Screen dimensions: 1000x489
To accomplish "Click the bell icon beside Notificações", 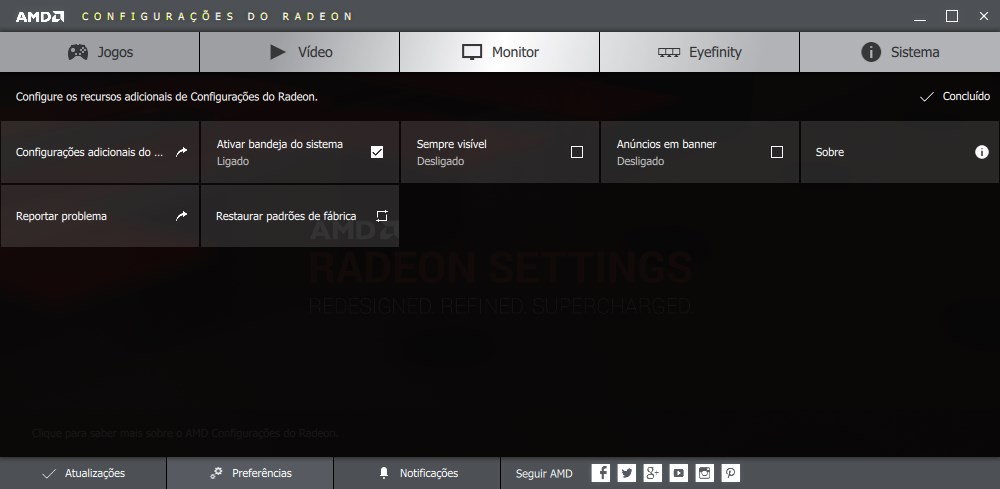I will 384,473.
